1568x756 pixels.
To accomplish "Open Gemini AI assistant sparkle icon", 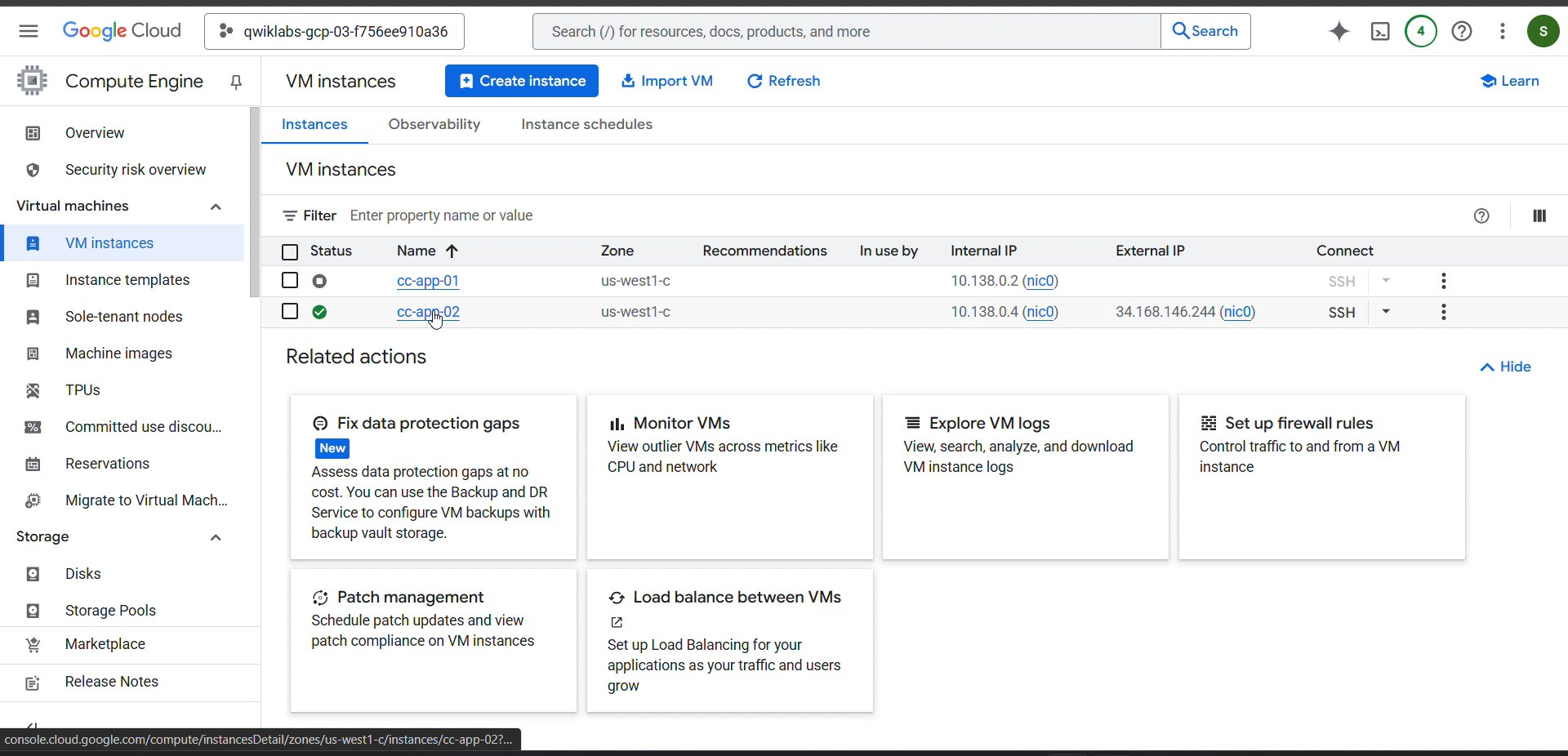I will (x=1339, y=31).
